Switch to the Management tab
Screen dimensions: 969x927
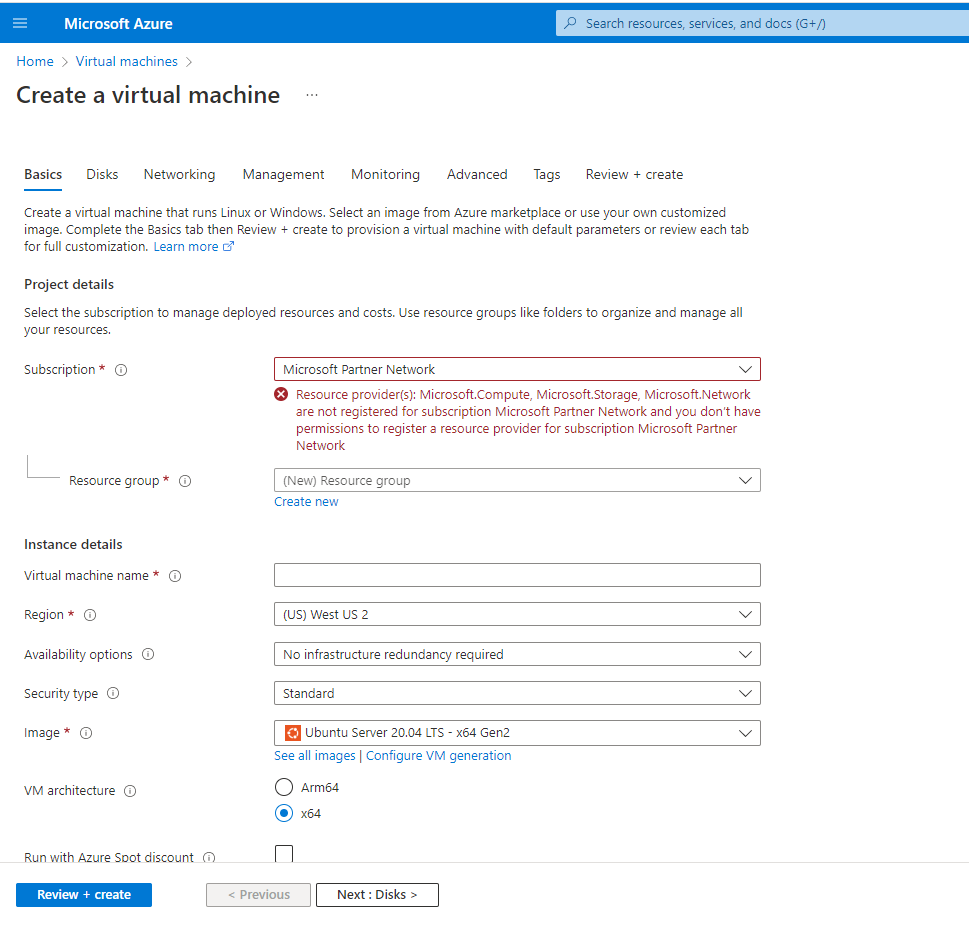tap(283, 175)
